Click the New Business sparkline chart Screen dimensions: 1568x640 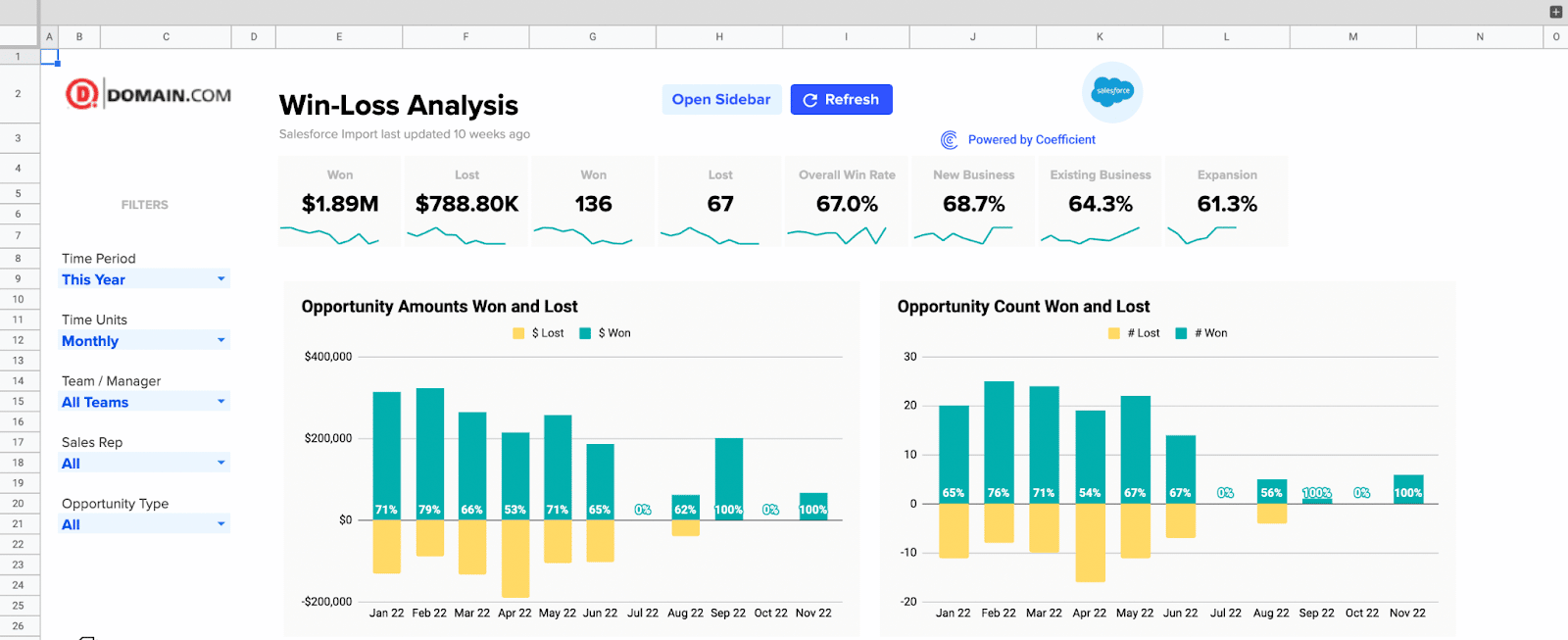click(962, 235)
